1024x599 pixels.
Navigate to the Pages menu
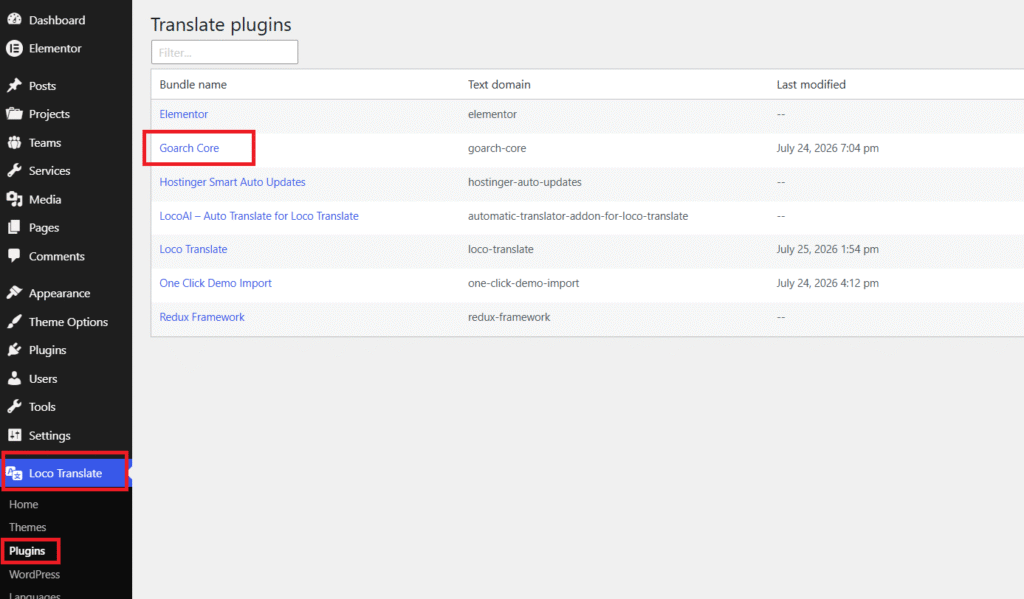[44, 227]
